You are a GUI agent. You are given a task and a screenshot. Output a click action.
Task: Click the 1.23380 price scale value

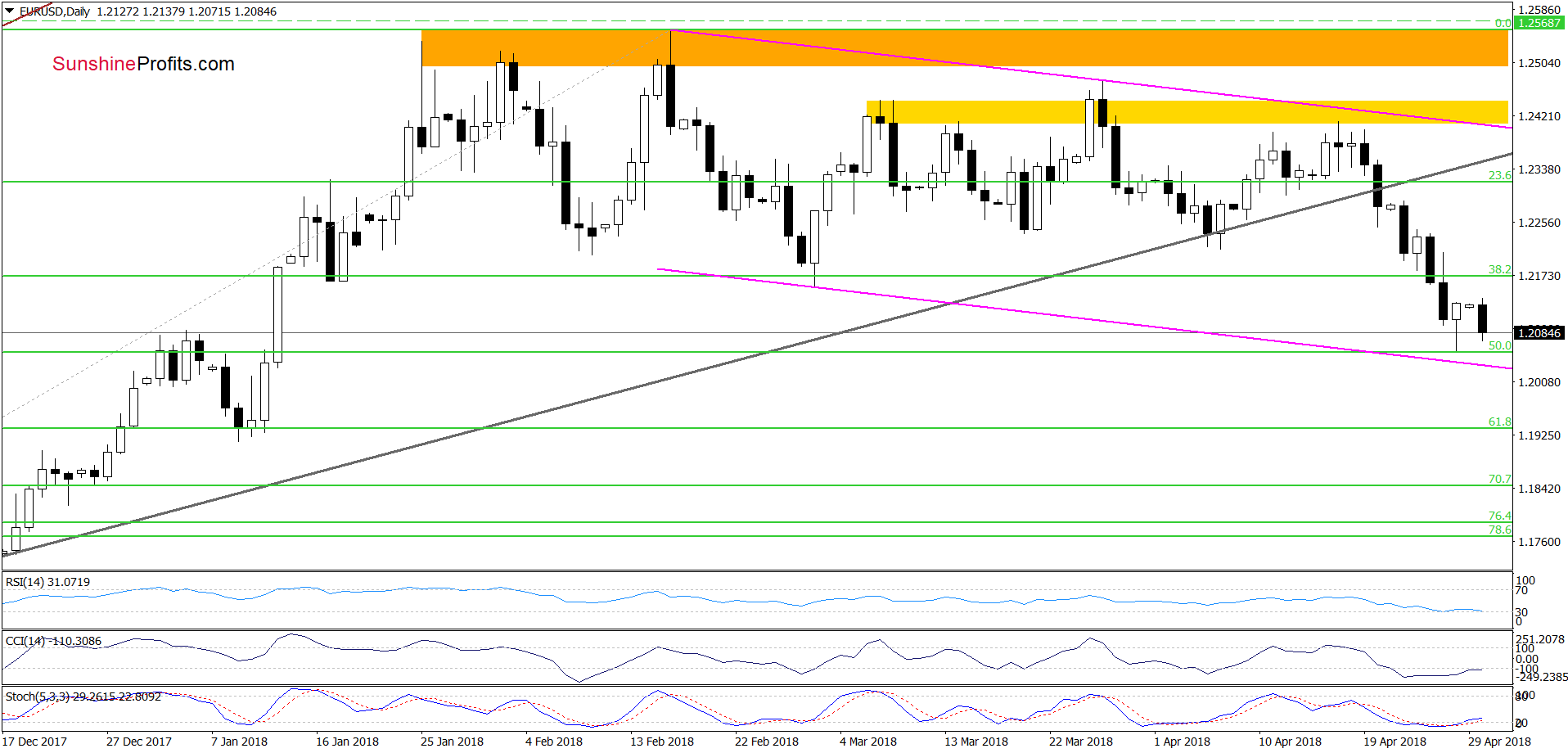point(1539,169)
